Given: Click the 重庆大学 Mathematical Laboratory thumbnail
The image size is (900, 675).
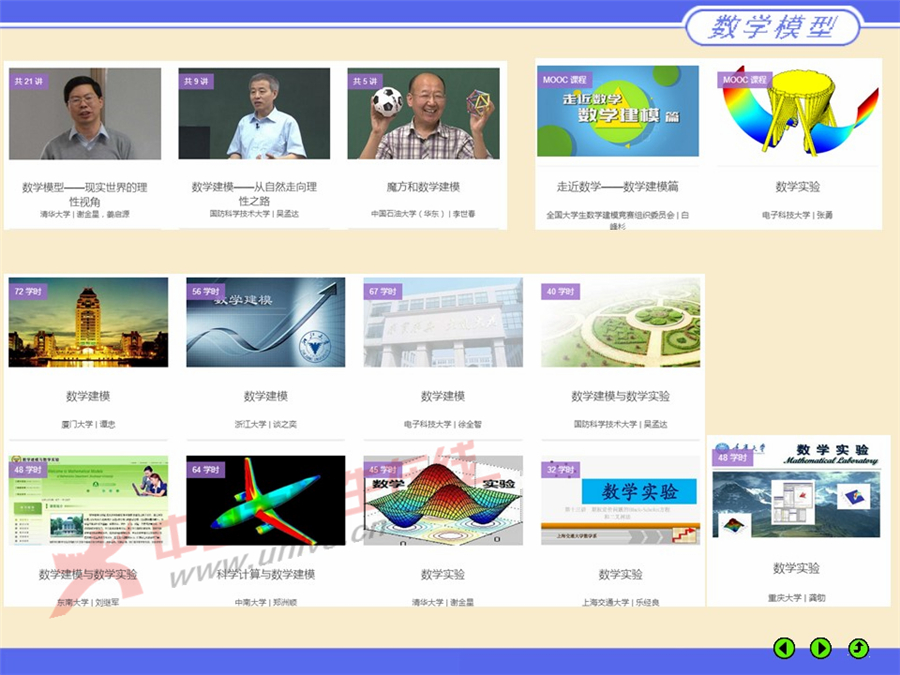Looking at the screenshot, I should (796, 491).
